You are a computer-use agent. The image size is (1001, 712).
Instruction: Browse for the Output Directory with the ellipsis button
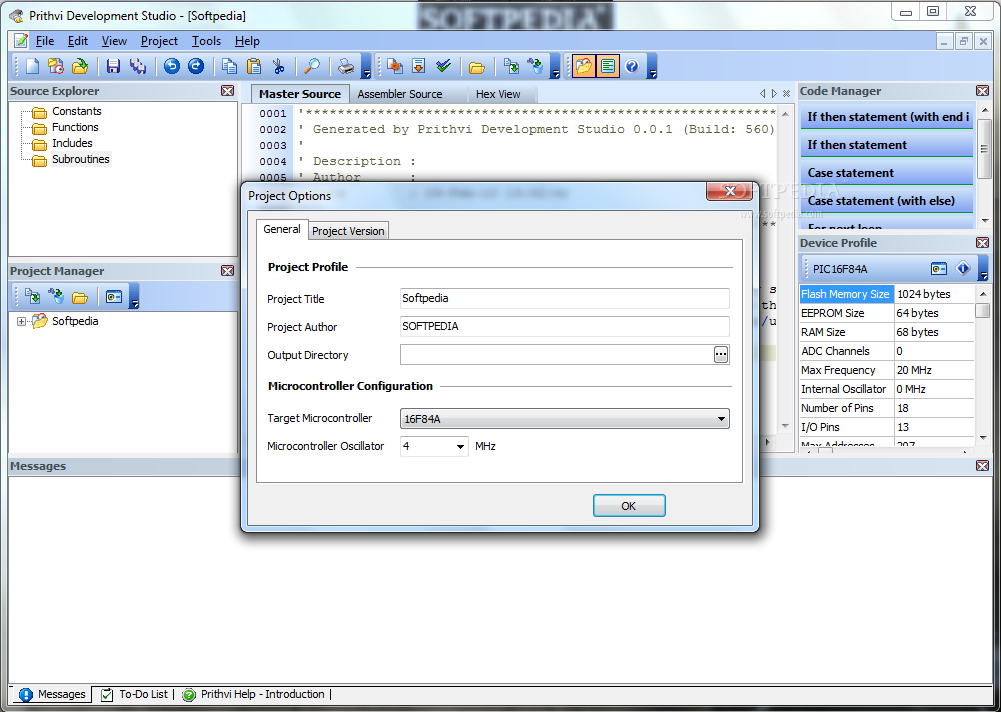[x=721, y=355]
